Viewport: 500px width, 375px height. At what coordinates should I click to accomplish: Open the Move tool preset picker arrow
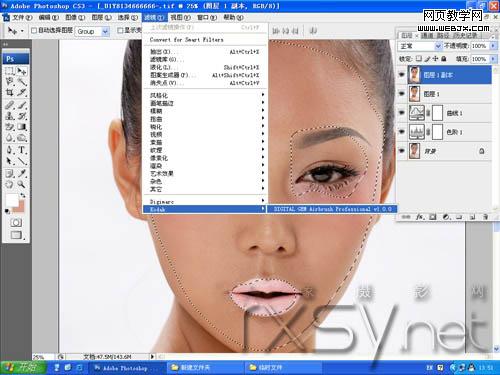click(x=22, y=31)
